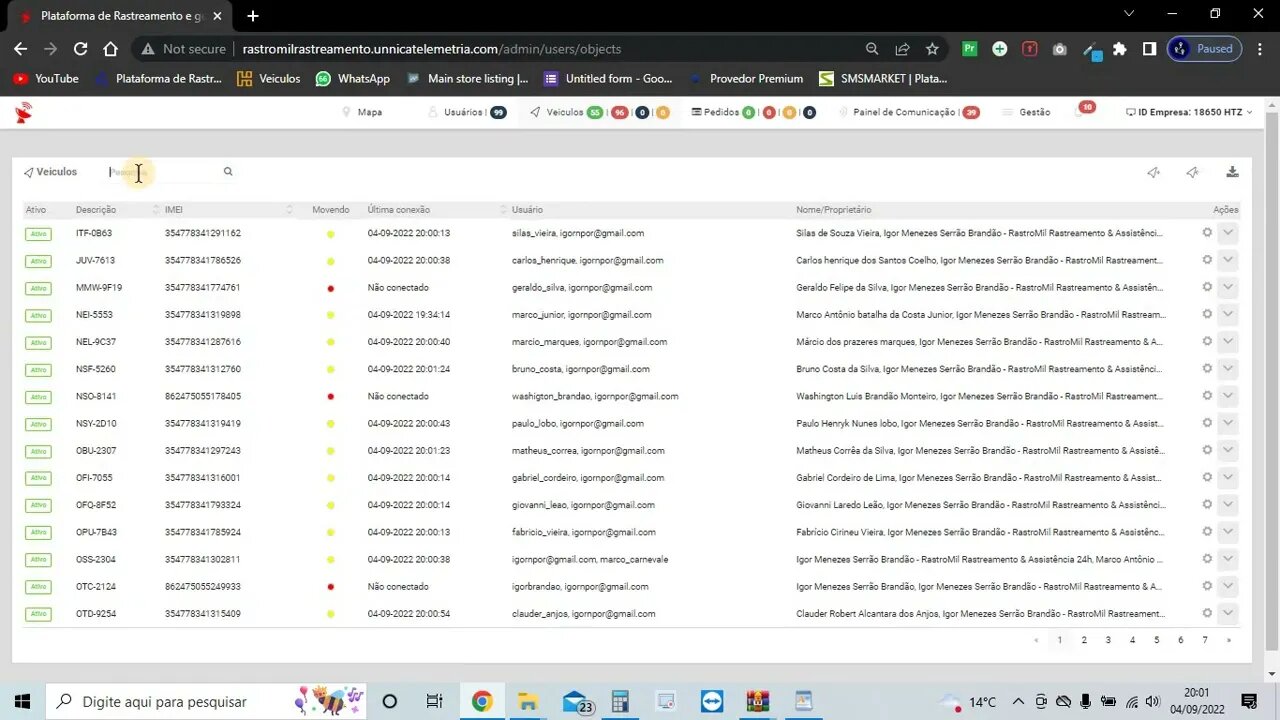Bookmark this page with the star icon
The image size is (1280, 720).
[932, 48]
